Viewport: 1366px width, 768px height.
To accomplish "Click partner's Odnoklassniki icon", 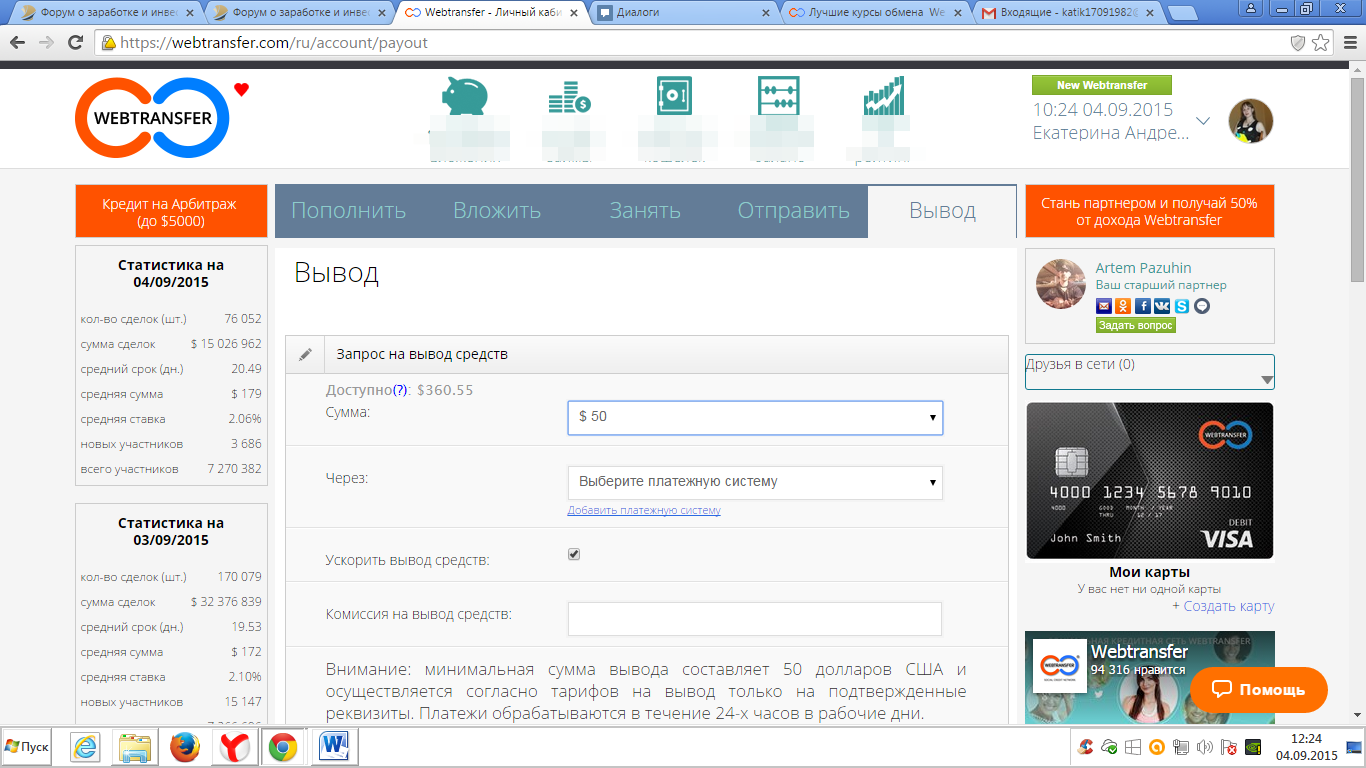I will pos(1123,307).
